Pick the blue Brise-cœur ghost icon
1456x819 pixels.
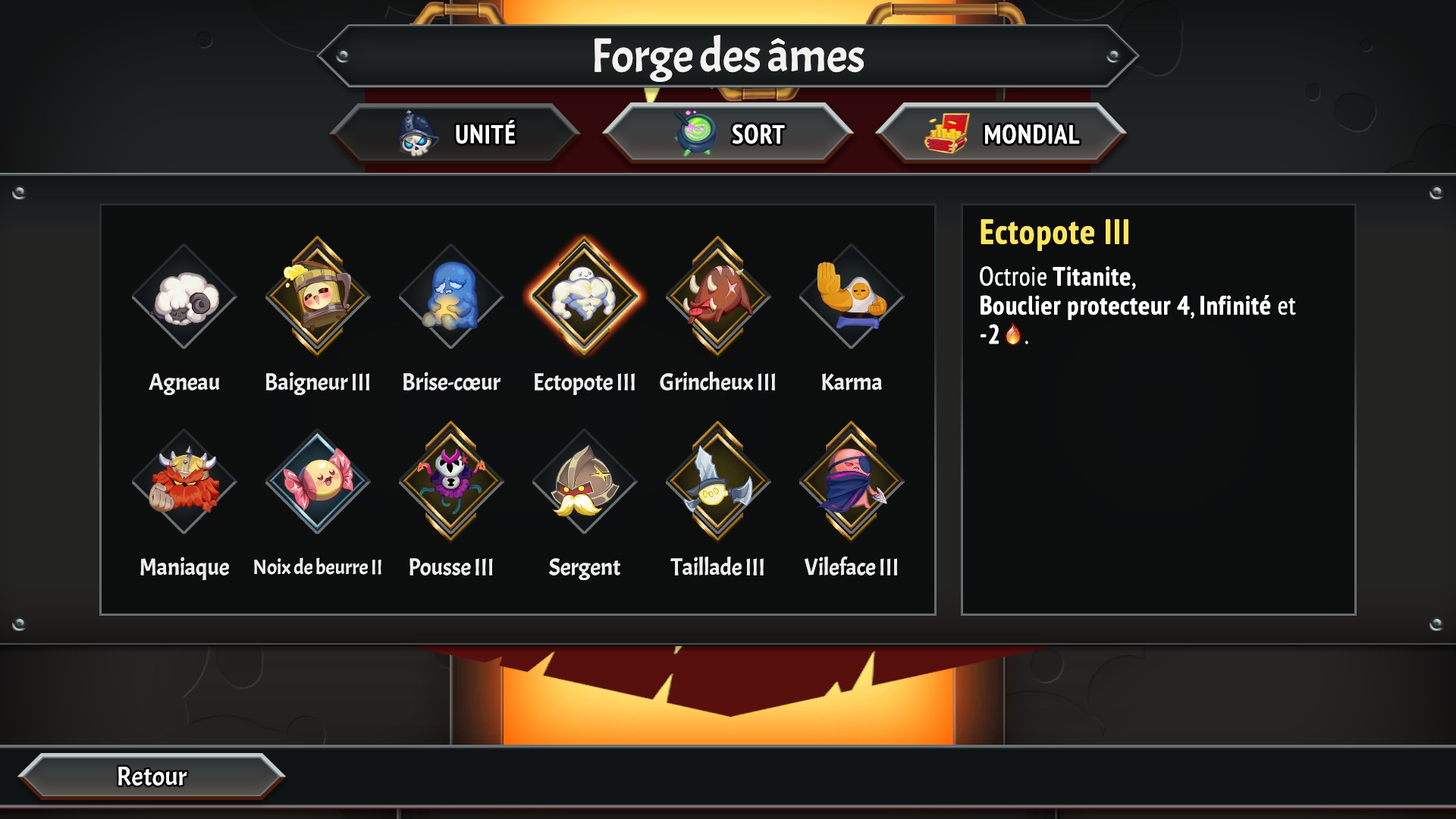pyautogui.click(x=451, y=297)
